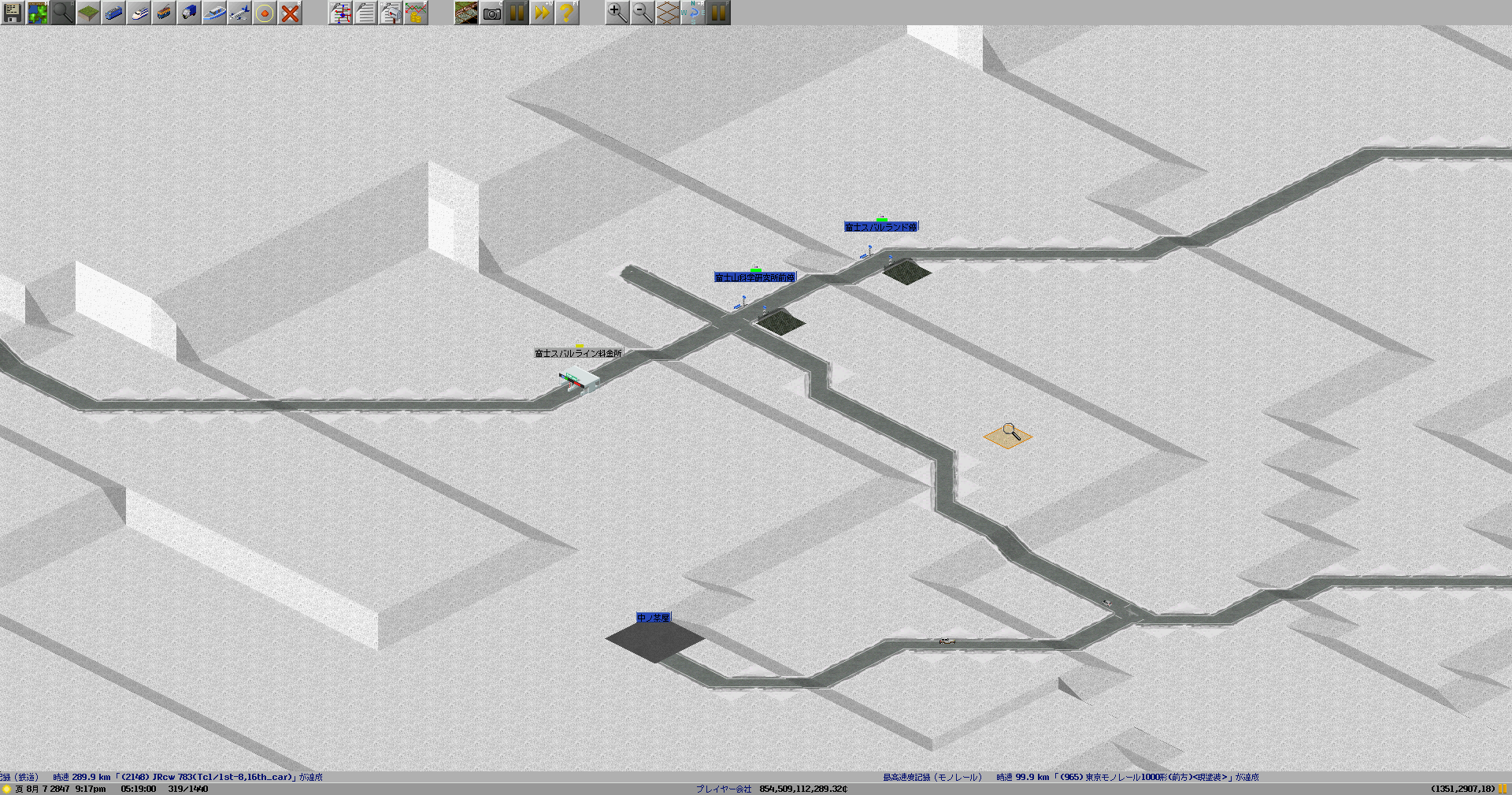The width and height of the screenshot is (1512, 795).
Task: Open the save/load game options disk icon
Action: point(13,13)
